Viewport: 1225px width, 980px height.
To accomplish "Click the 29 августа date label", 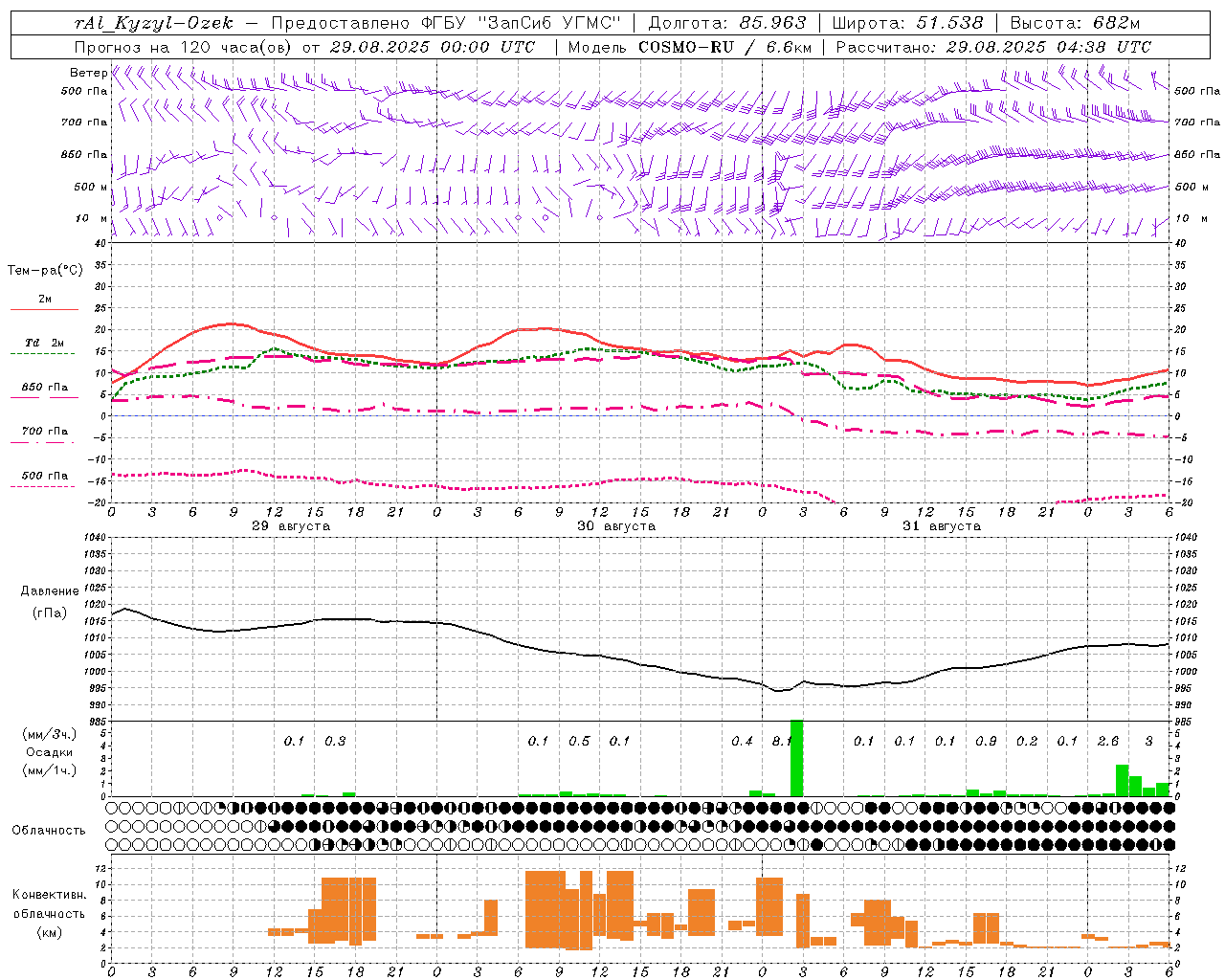I will (291, 526).
